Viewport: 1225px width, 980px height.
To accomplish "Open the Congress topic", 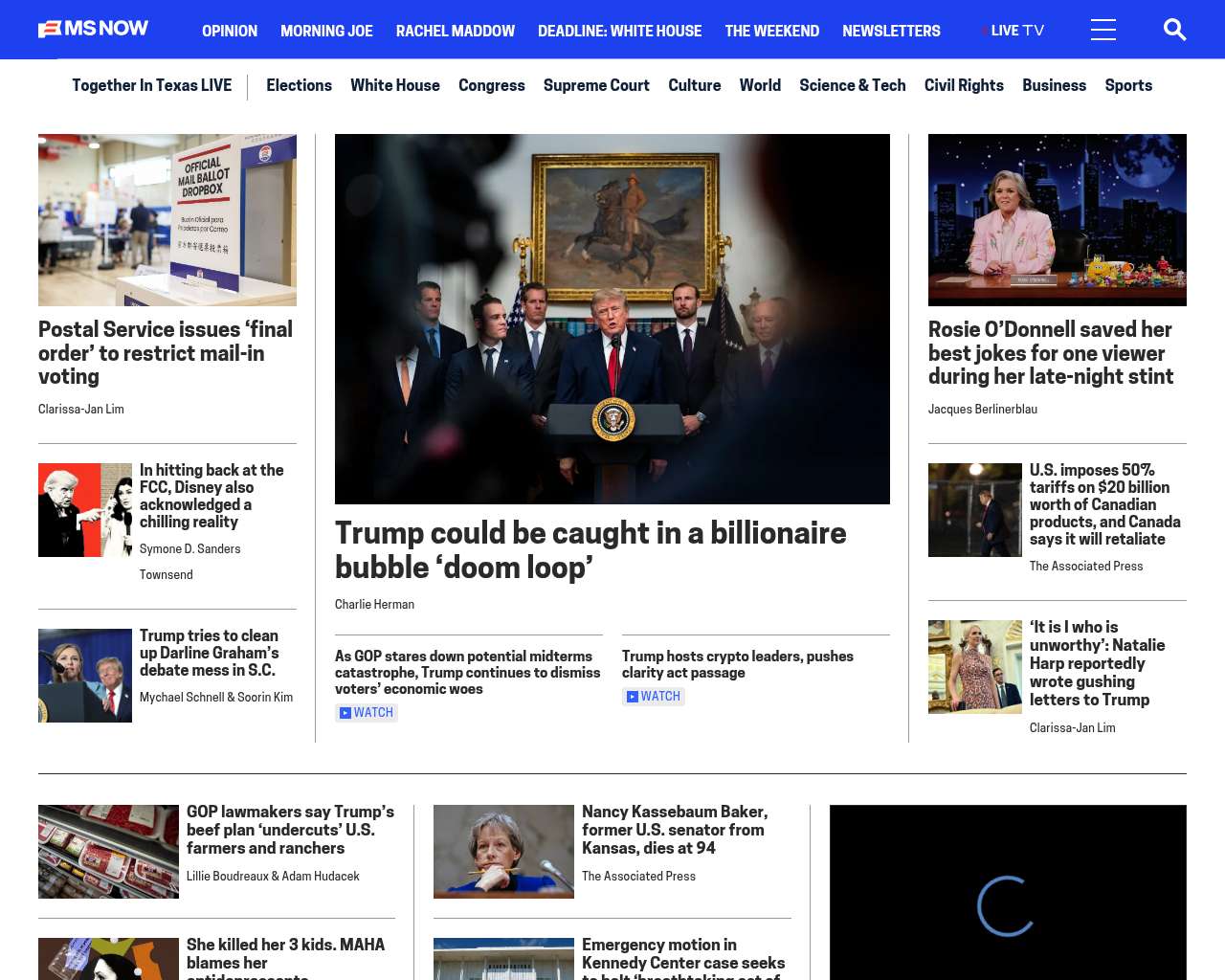I will click(x=492, y=85).
